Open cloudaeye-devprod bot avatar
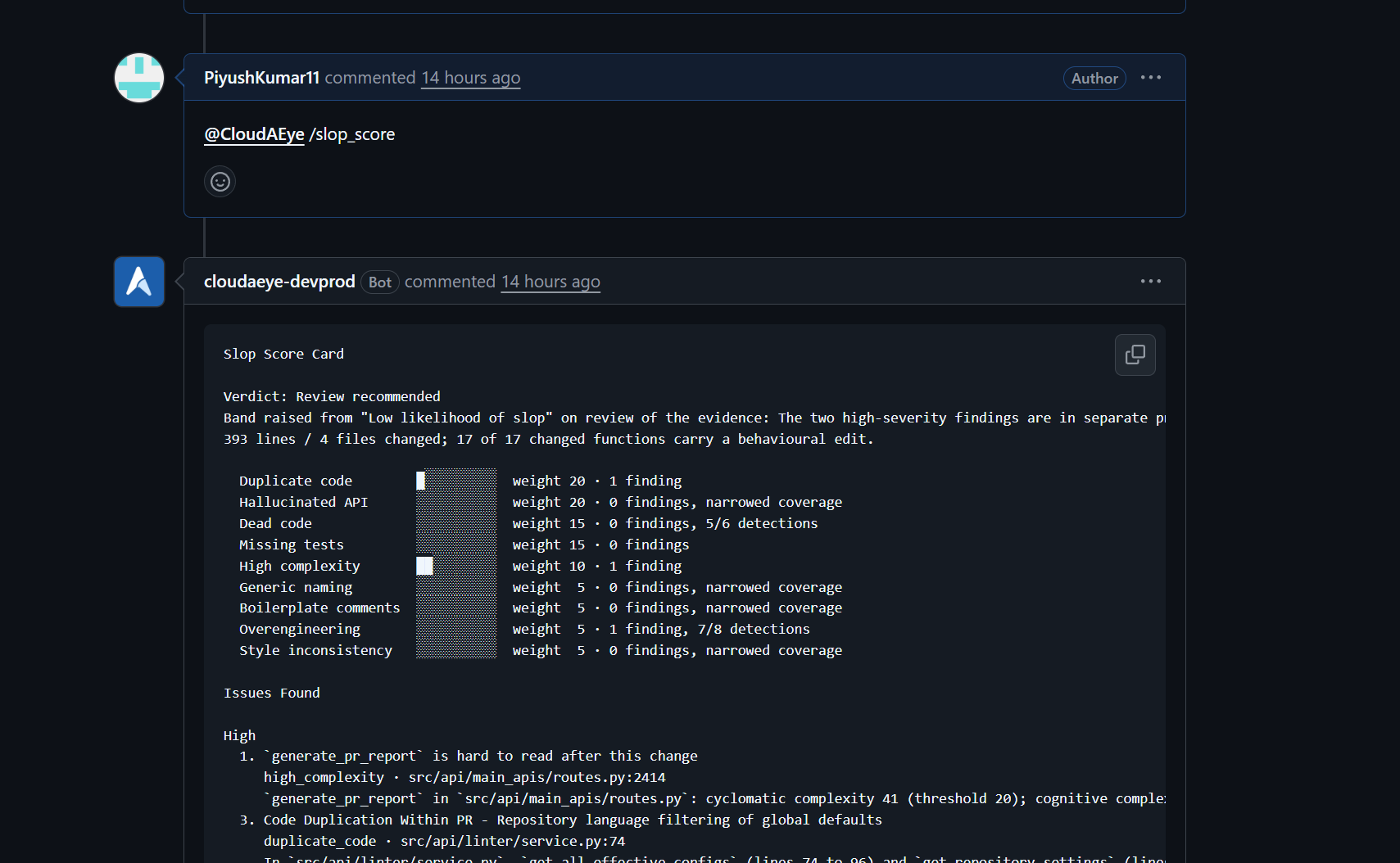This screenshot has width=1400, height=863. pos(139,282)
